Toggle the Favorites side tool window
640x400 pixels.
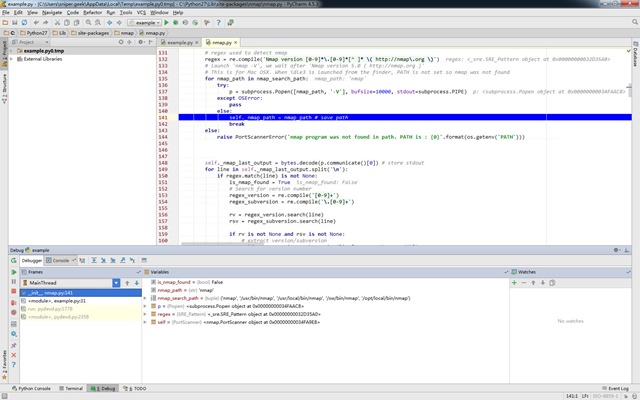4,364
